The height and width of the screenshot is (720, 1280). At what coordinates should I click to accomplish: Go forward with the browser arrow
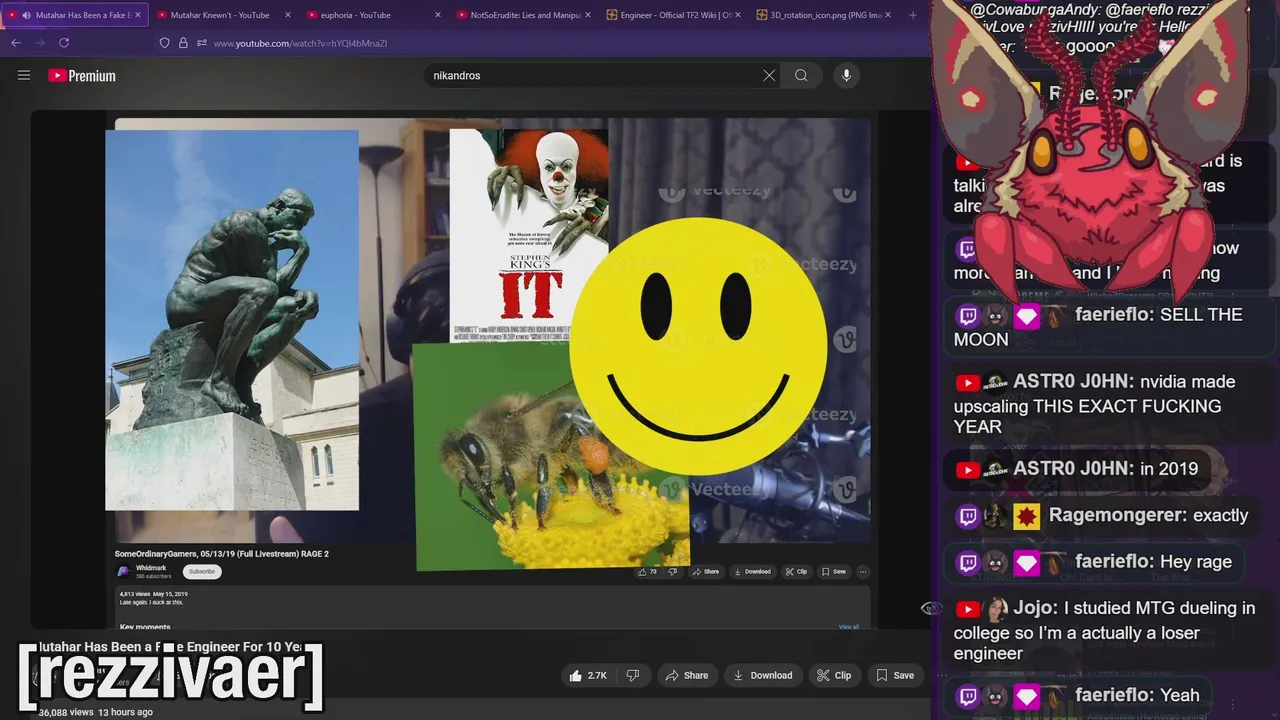tap(39, 43)
